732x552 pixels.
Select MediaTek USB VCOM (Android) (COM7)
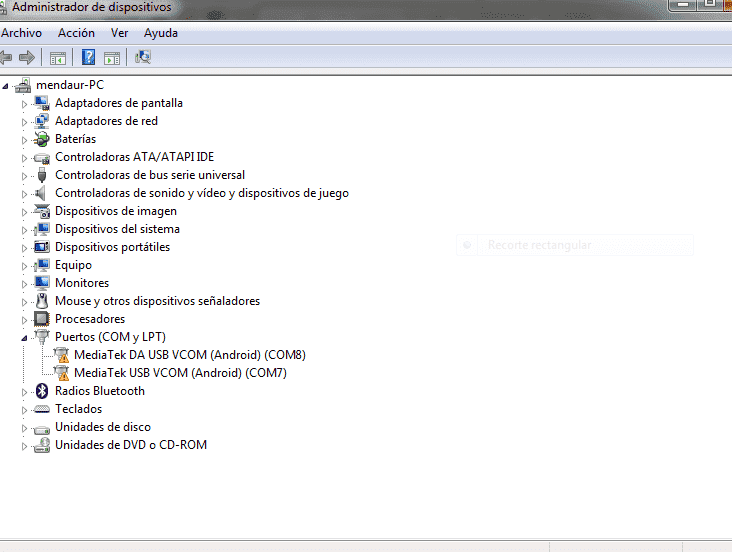180,373
